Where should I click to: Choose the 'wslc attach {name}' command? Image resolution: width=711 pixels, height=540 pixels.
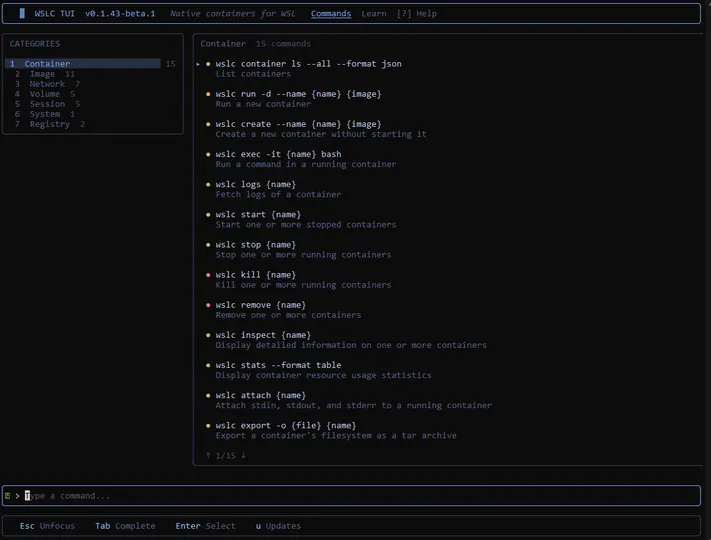coord(261,395)
